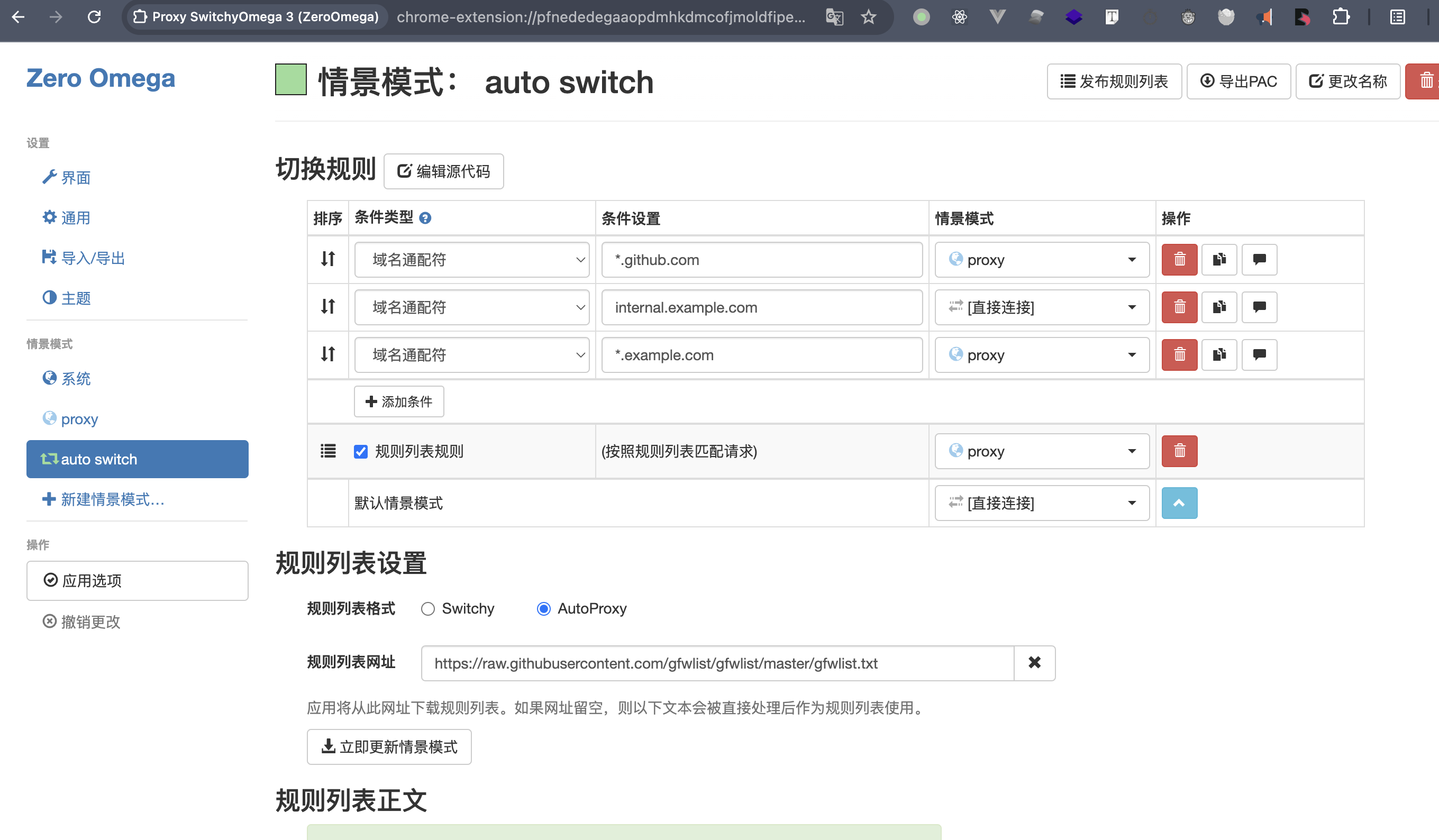Open 主题 settings page
This screenshot has height=840, width=1439.
[x=66, y=298]
